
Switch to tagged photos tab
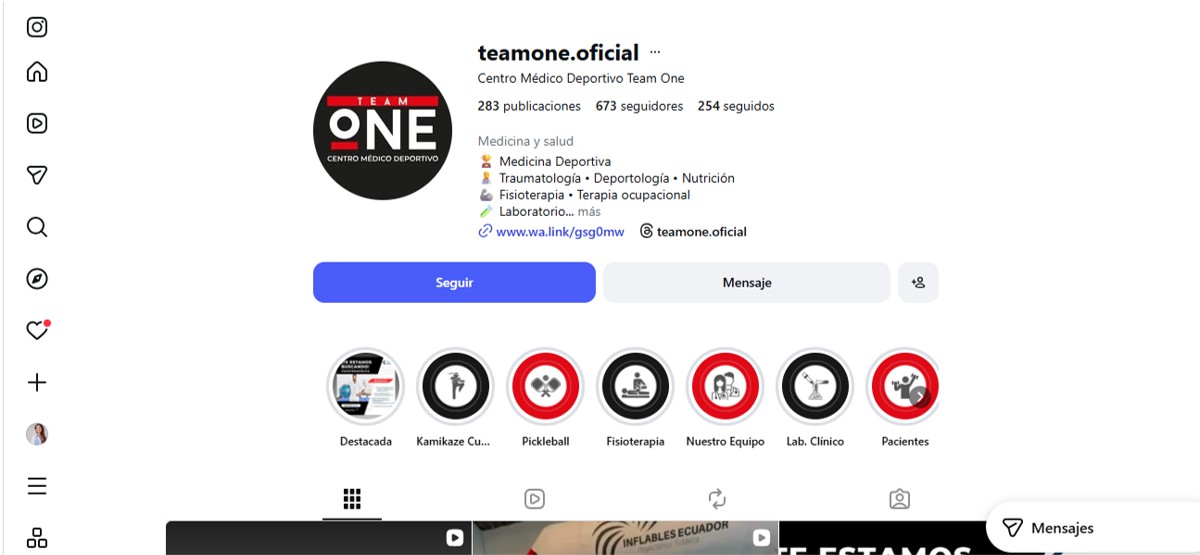899,498
